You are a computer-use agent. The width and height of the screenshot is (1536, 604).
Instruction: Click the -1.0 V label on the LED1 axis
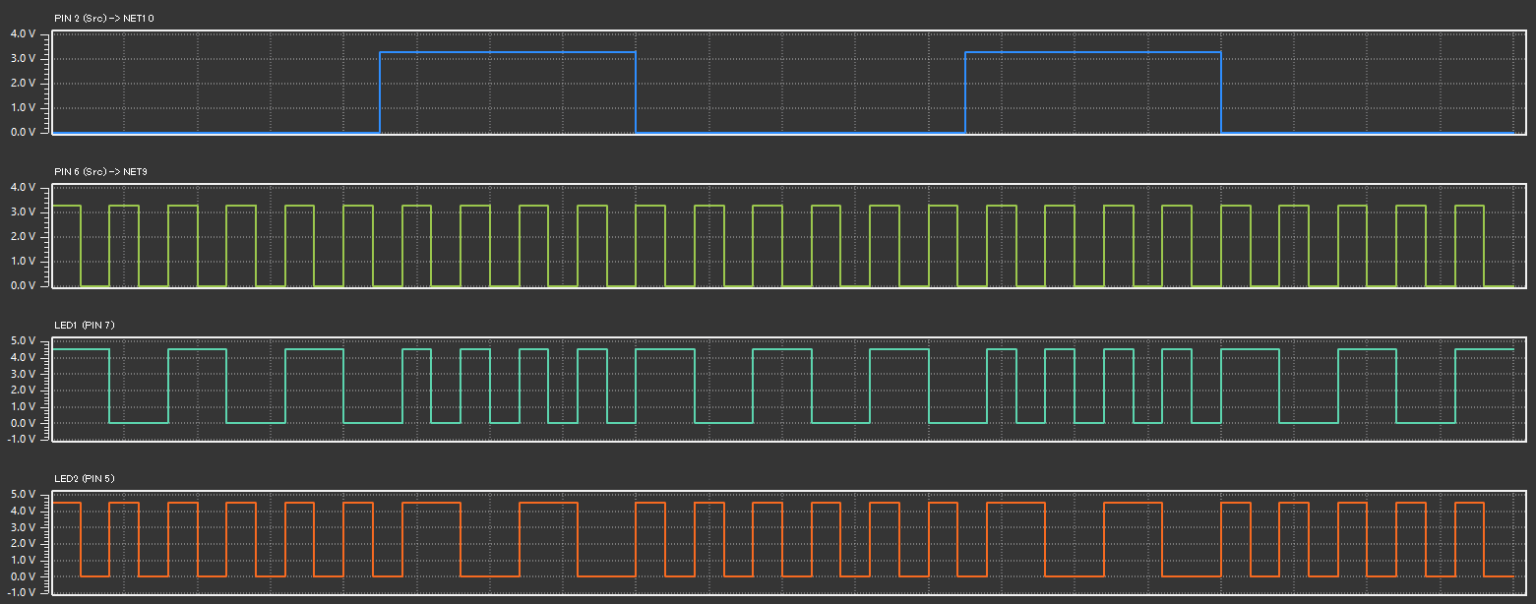tap(23, 439)
